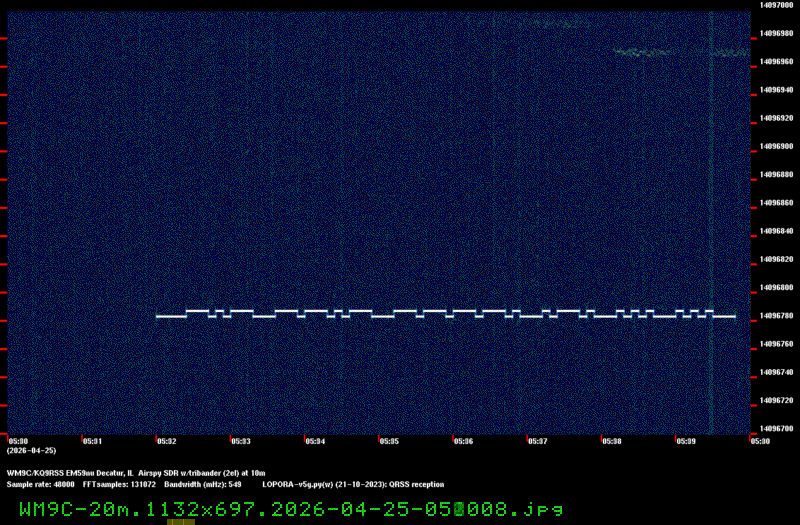Click the 05:33 time axis label
Viewport: 800px width, 525px height.
(240, 441)
